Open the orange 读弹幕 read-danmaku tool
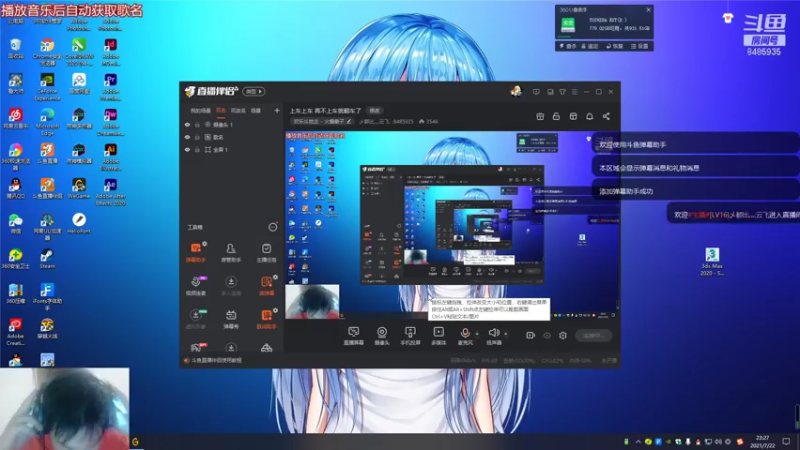The height and width of the screenshot is (450, 800). pos(266,286)
